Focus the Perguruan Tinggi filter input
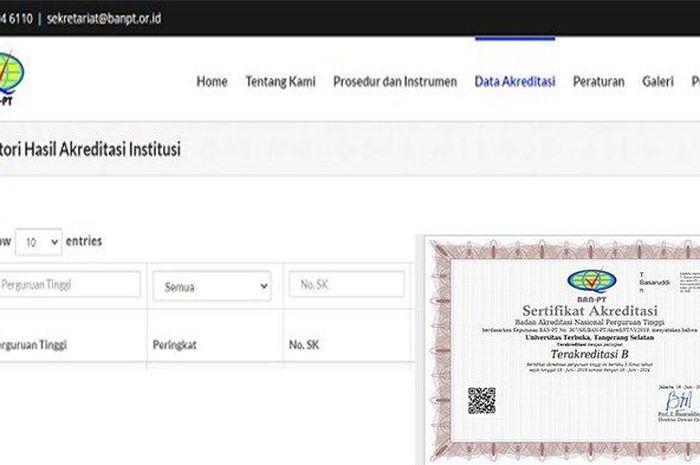This screenshot has width=700, height=465. [70, 284]
